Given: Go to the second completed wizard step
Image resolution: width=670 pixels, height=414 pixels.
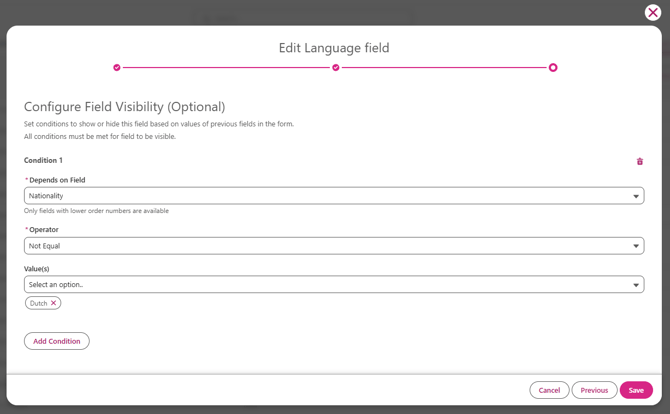Looking at the screenshot, I should tap(336, 68).
